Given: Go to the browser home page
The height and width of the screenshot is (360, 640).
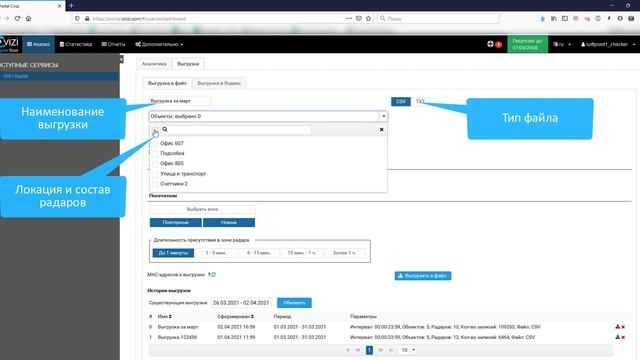Looking at the screenshot, I should click(x=29, y=18).
